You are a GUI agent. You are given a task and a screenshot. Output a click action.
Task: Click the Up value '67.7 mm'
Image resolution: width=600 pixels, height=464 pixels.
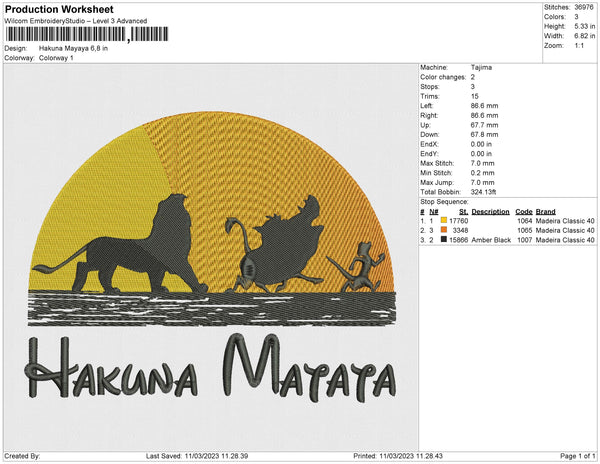point(484,125)
